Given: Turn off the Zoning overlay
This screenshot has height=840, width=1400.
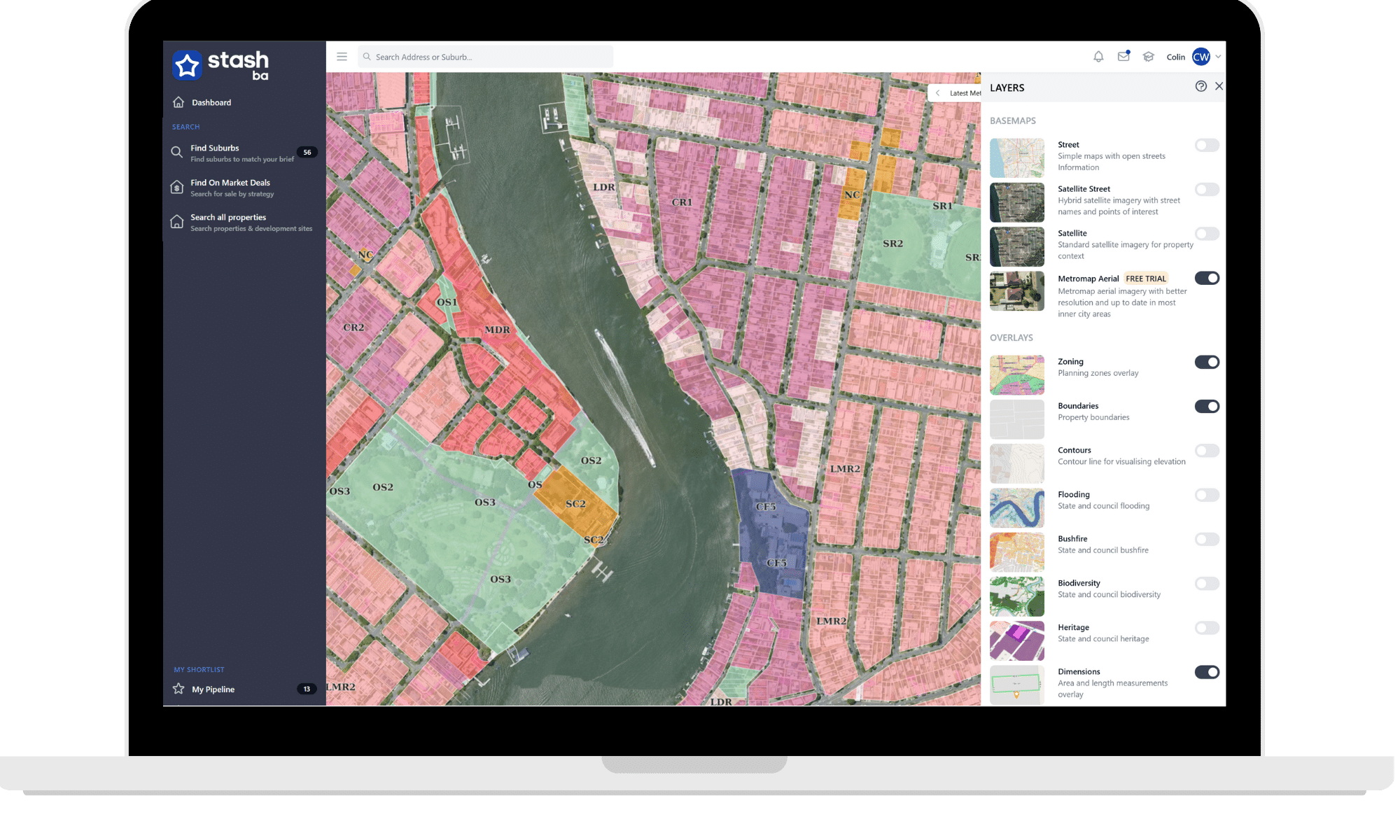Looking at the screenshot, I should (x=1207, y=362).
